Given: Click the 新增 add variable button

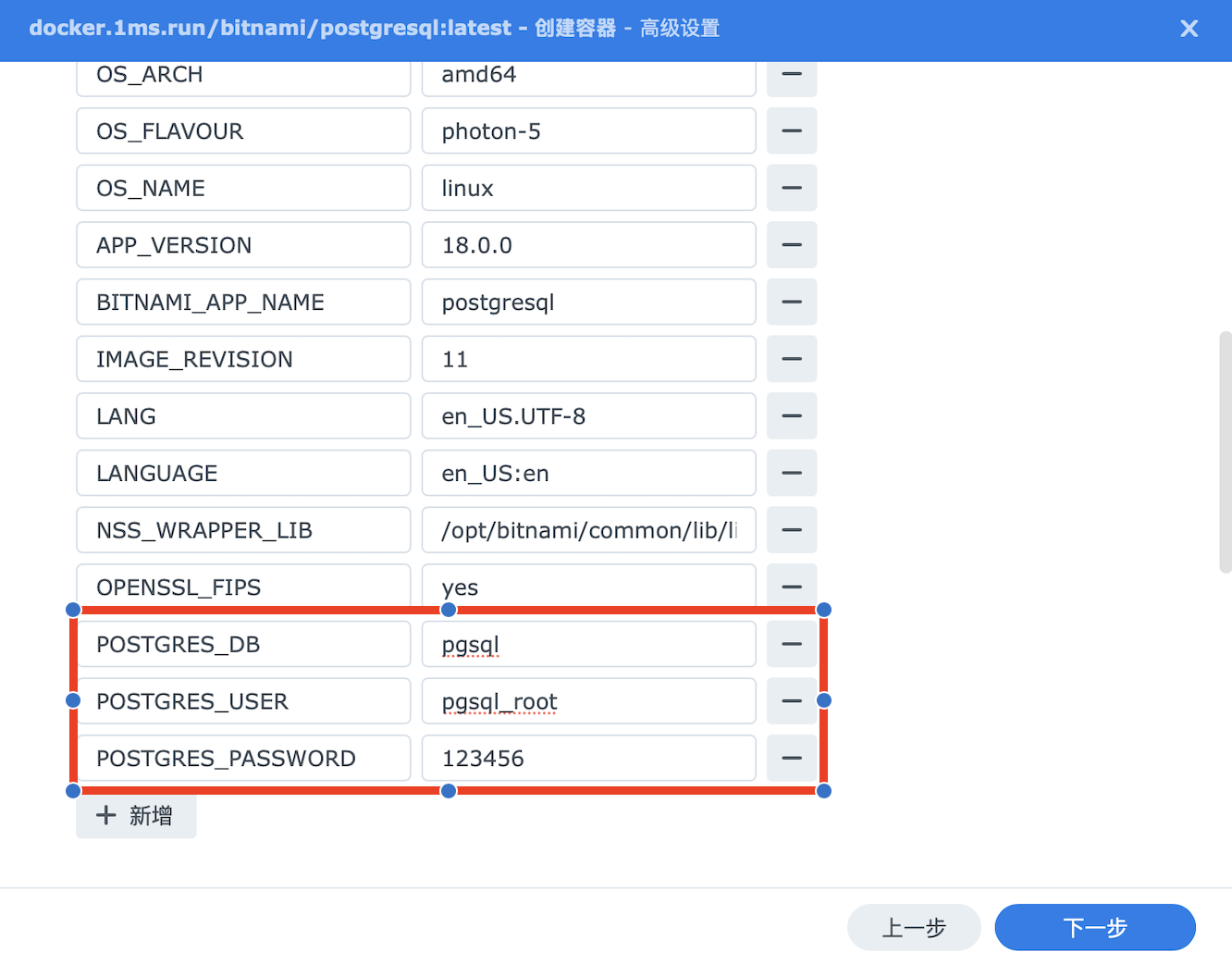Looking at the screenshot, I should [136, 815].
